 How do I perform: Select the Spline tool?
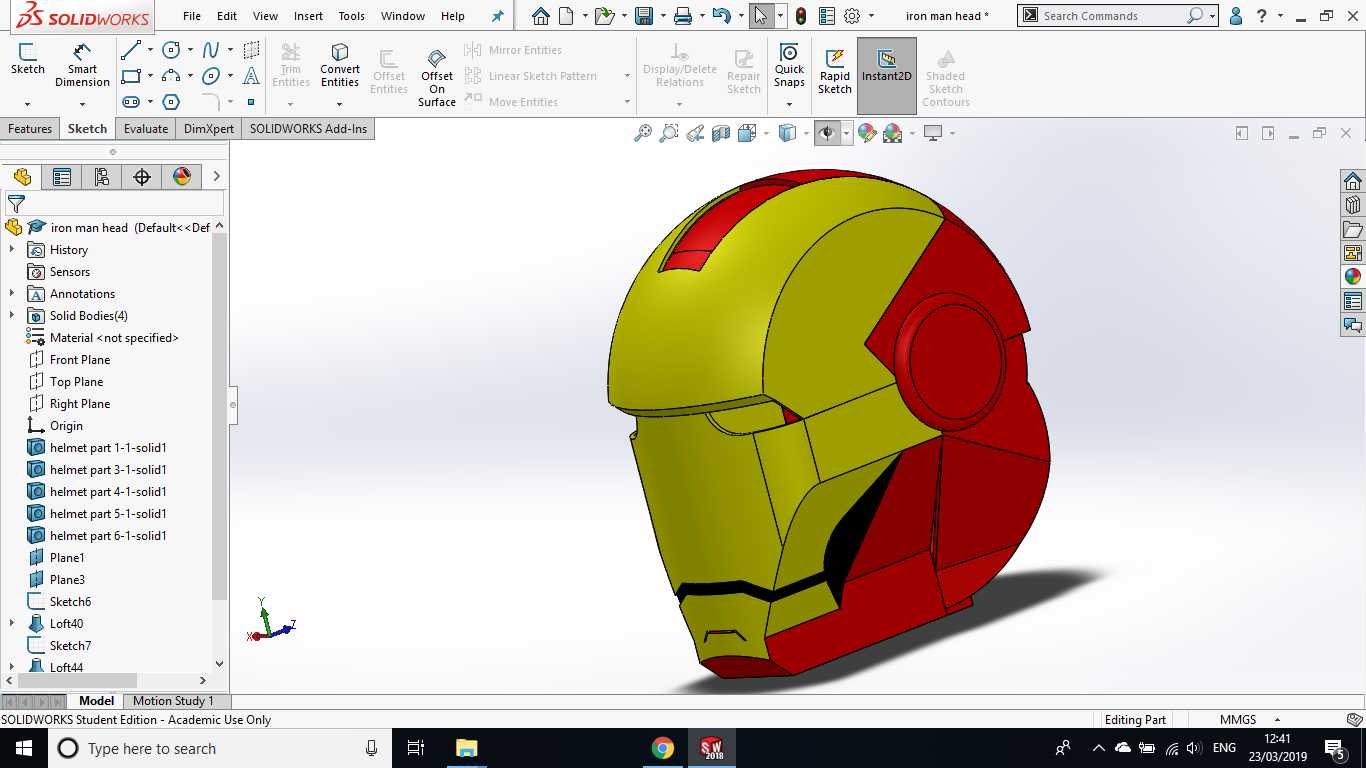211,50
